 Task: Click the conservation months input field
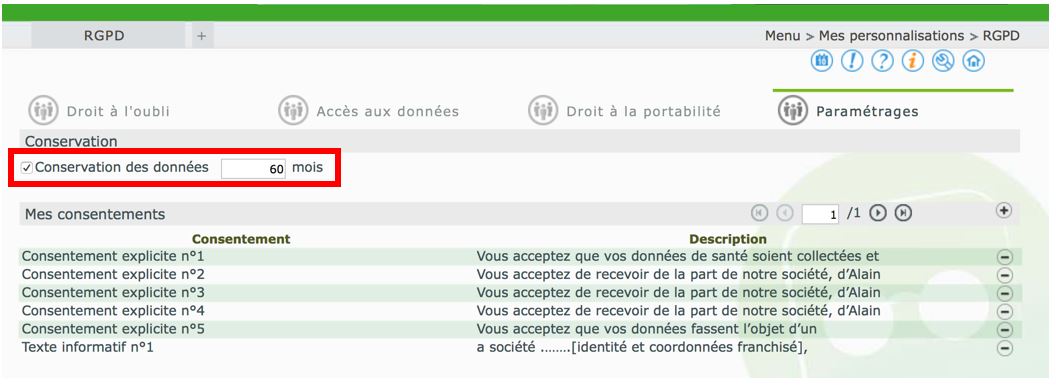(x=253, y=169)
